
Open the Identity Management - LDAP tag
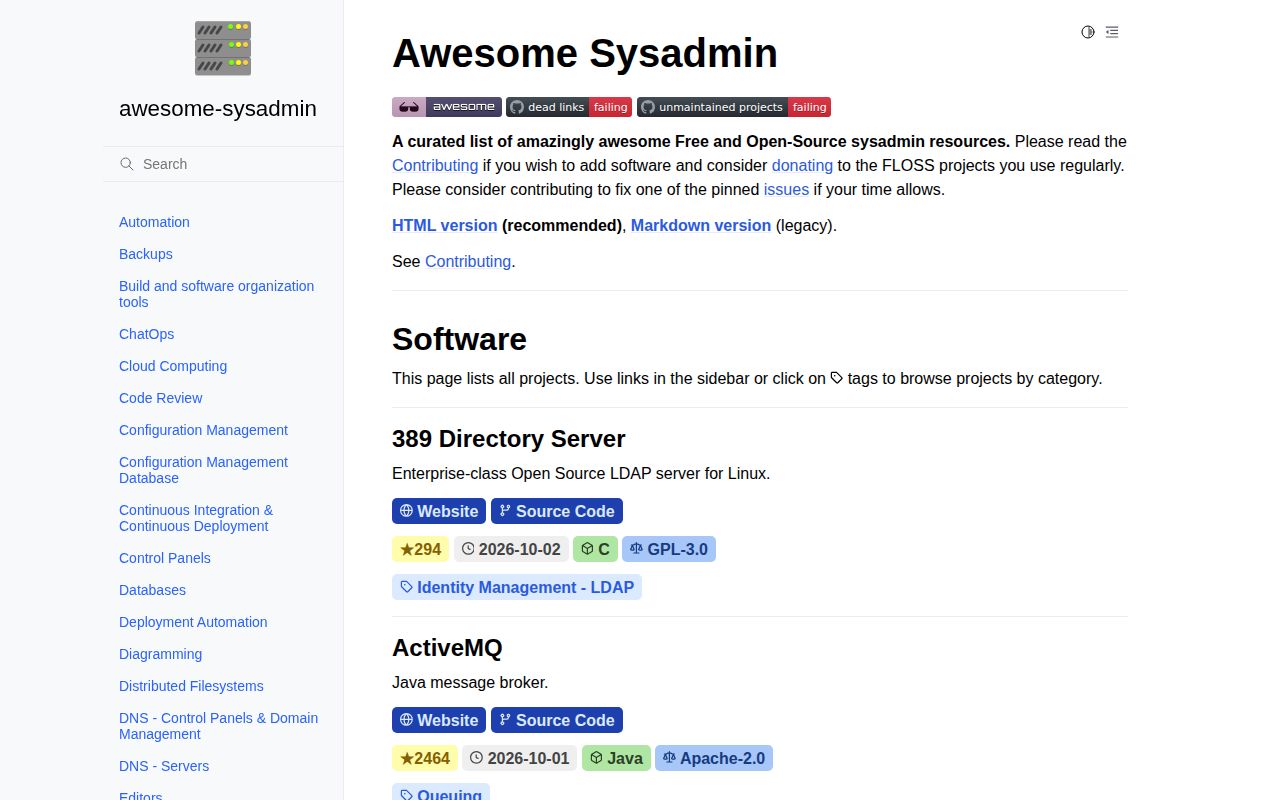pos(517,587)
